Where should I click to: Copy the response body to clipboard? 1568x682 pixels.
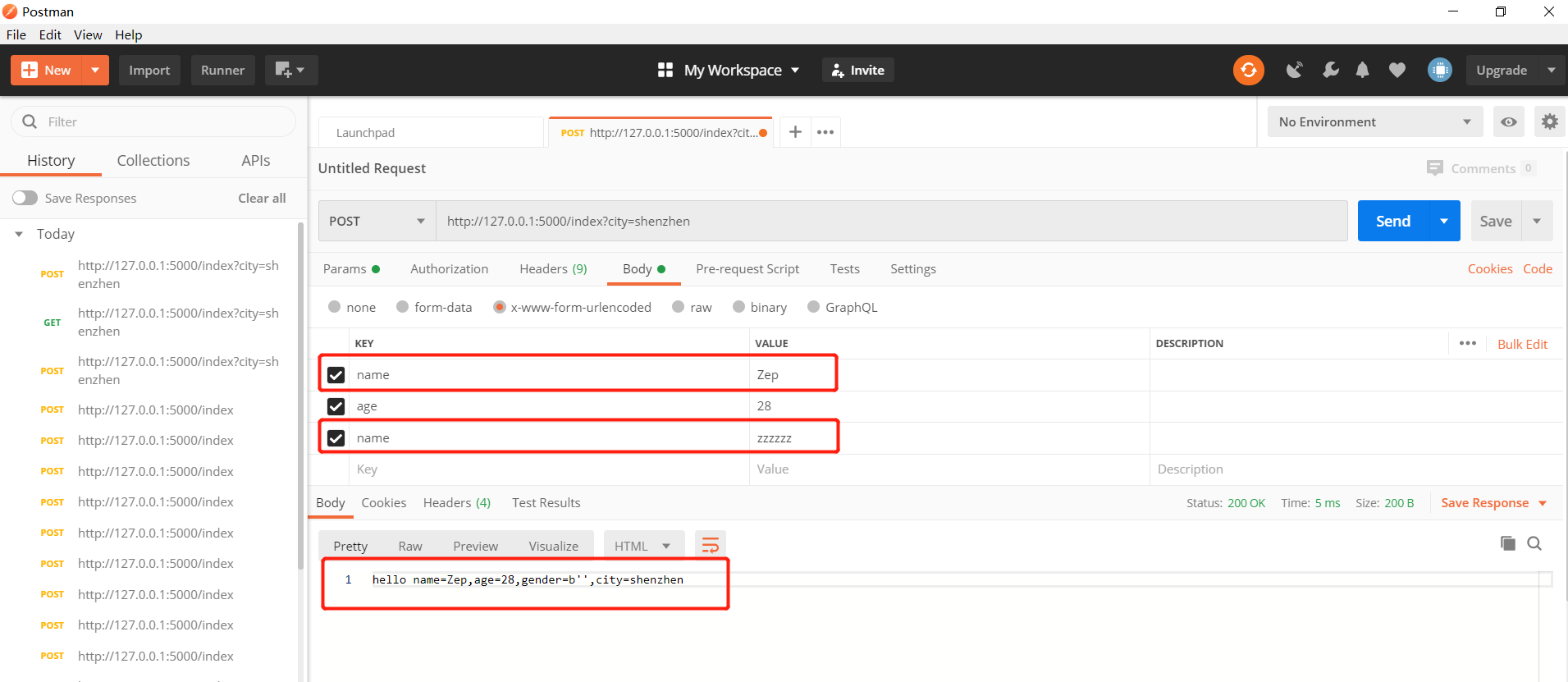pyautogui.click(x=1508, y=543)
